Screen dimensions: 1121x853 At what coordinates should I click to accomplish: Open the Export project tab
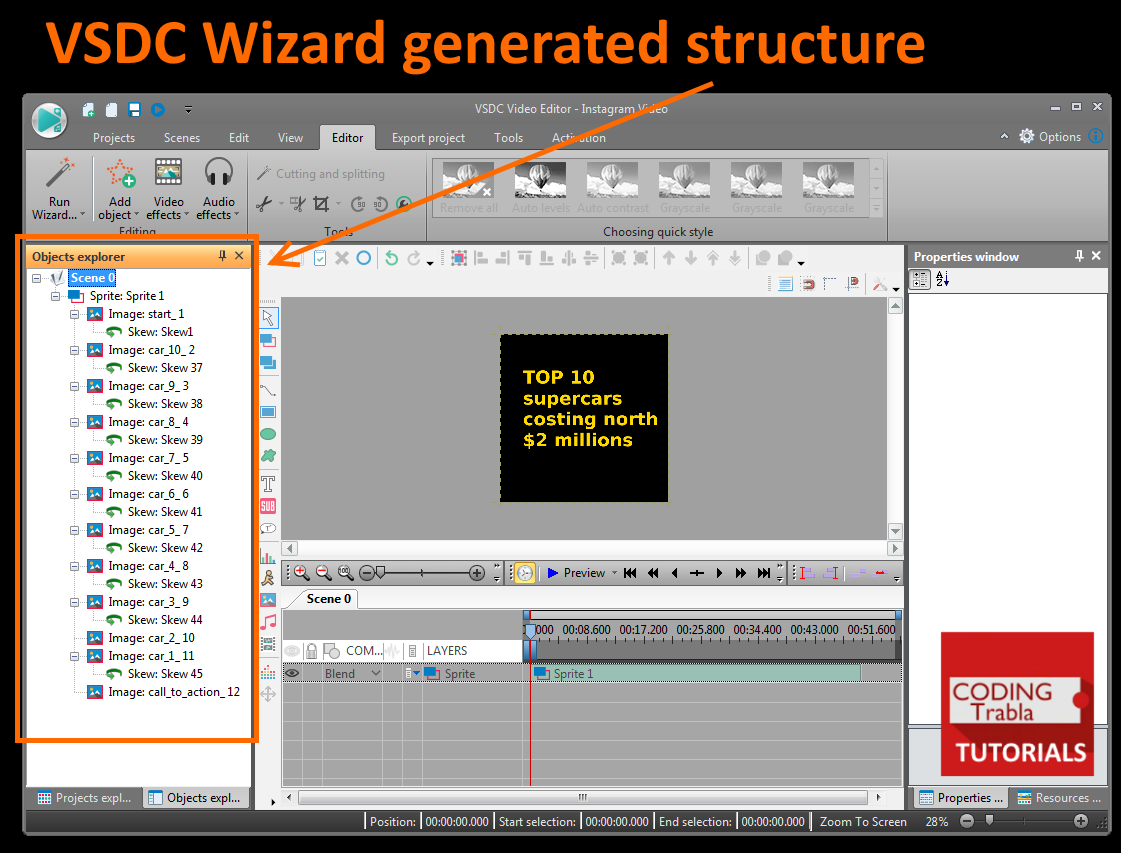tap(428, 138)
